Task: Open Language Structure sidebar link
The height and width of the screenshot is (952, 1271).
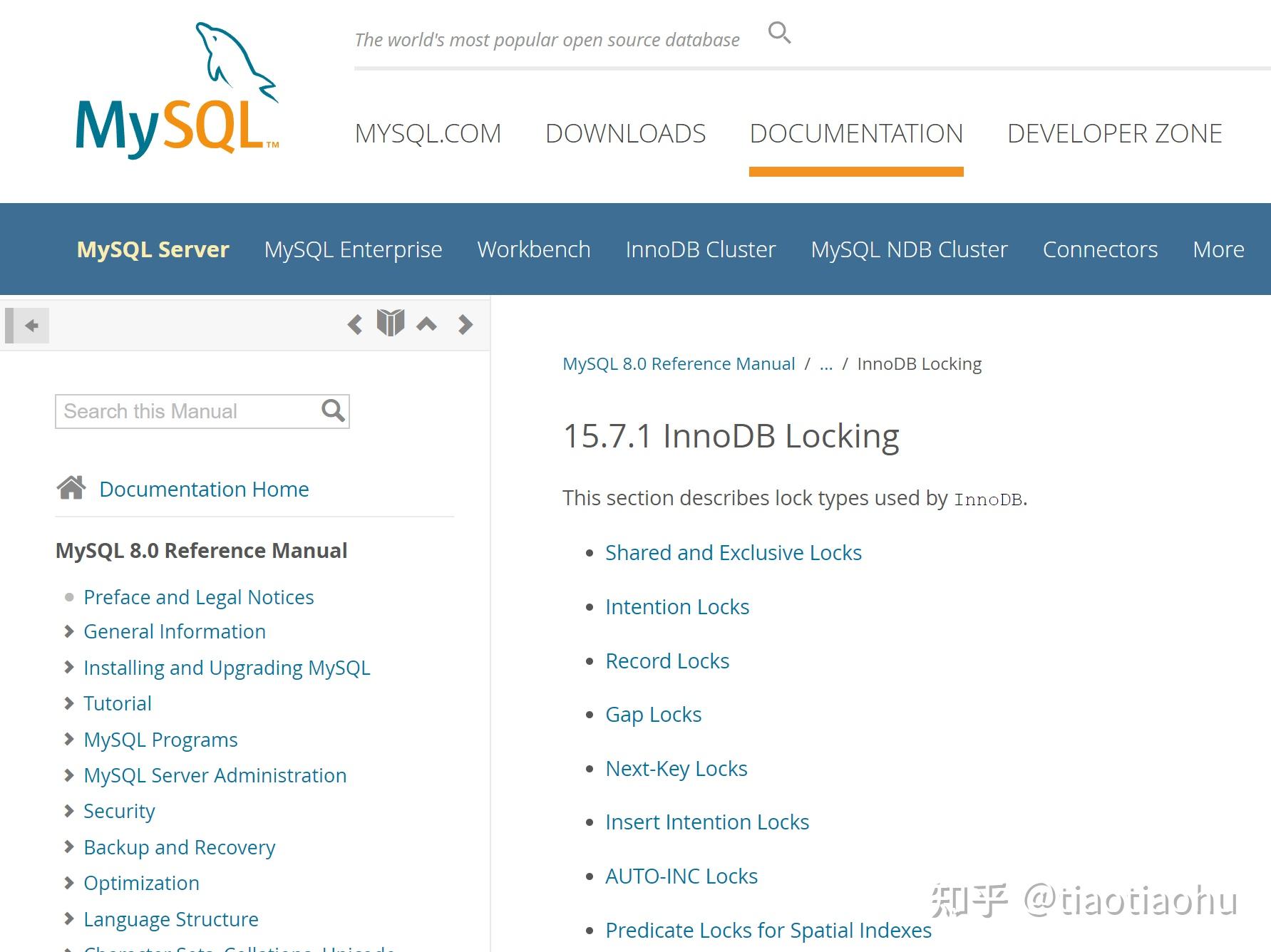Action: point(171,919)
